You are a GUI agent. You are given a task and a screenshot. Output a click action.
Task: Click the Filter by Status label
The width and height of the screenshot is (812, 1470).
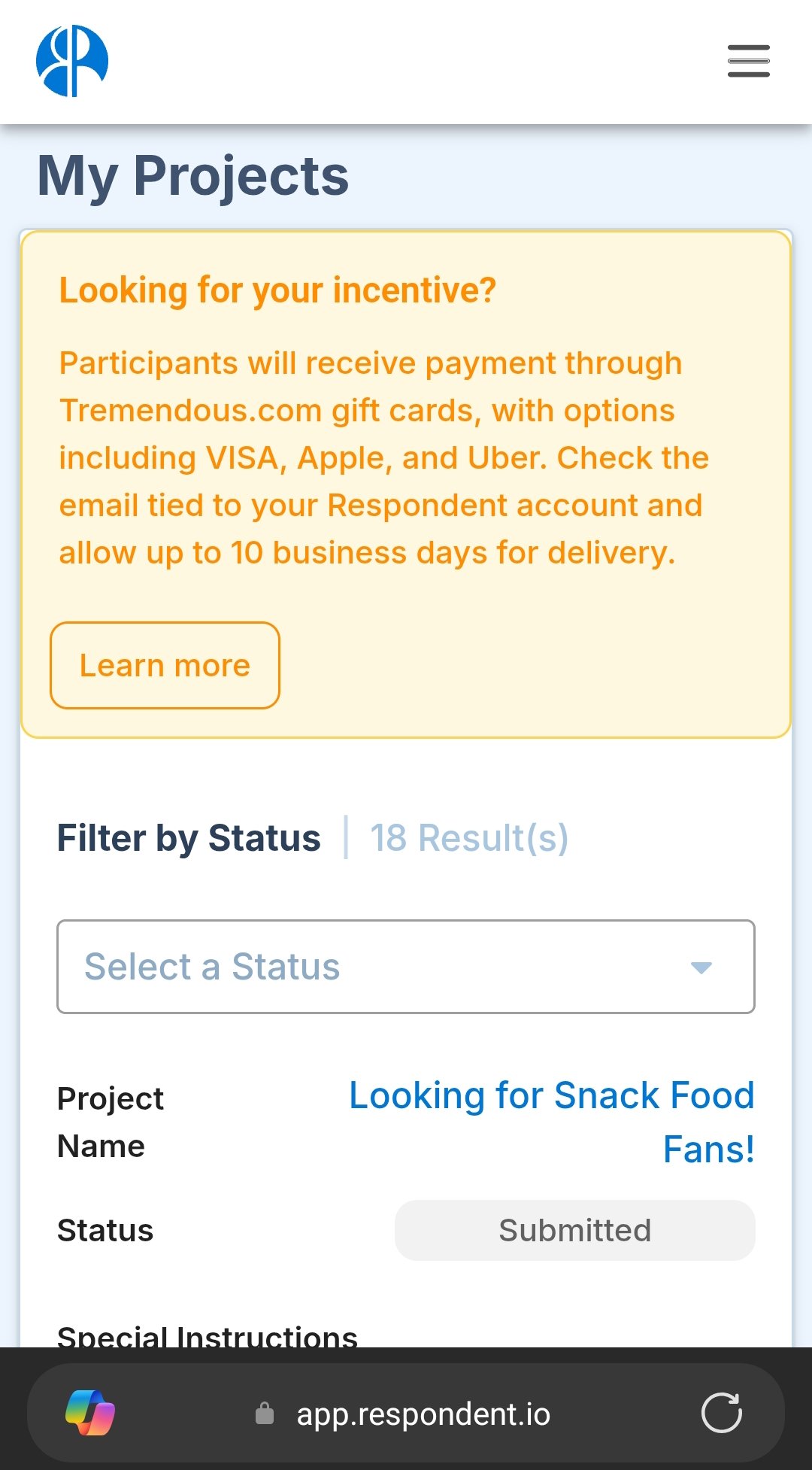coord(189,838)
